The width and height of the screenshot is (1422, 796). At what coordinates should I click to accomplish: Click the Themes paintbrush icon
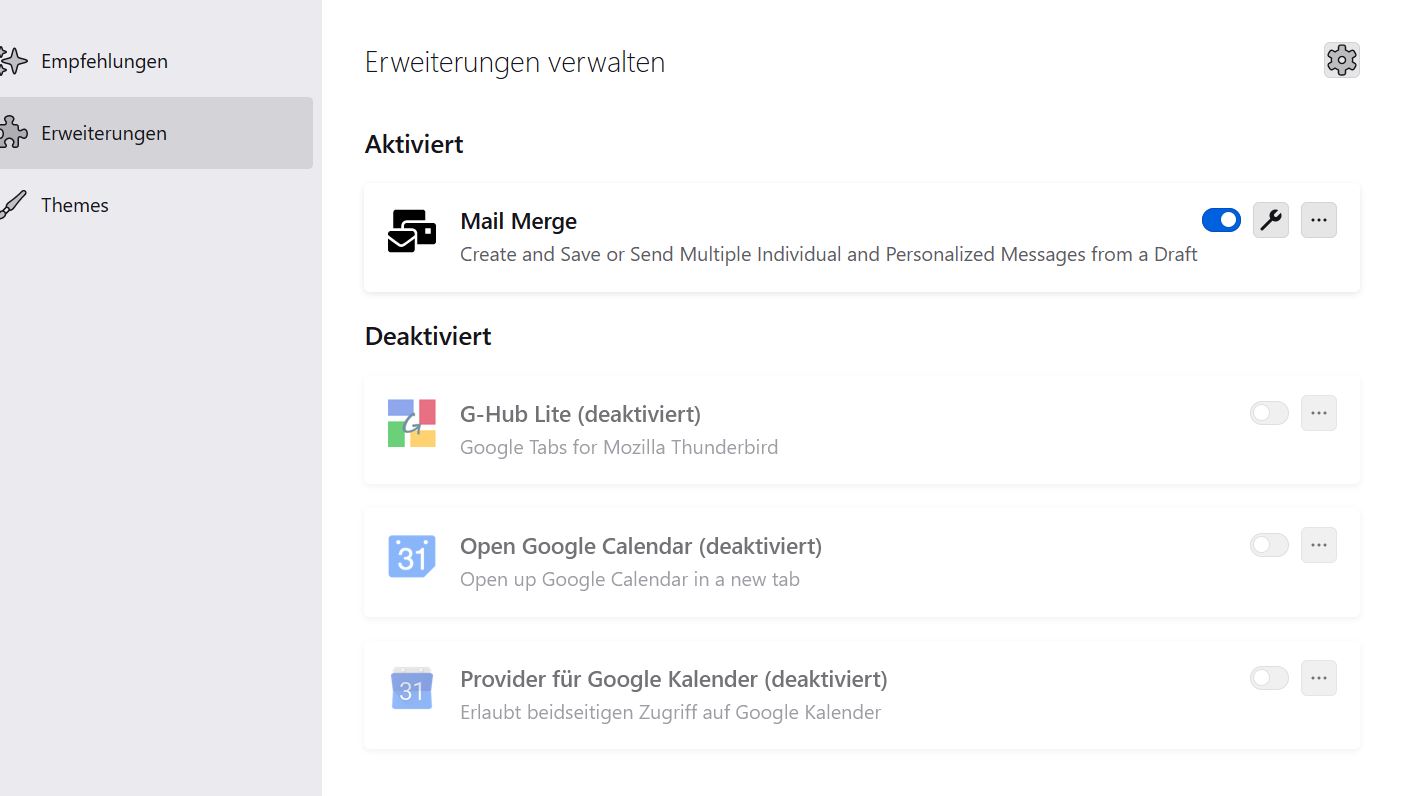tap(12, 205)
